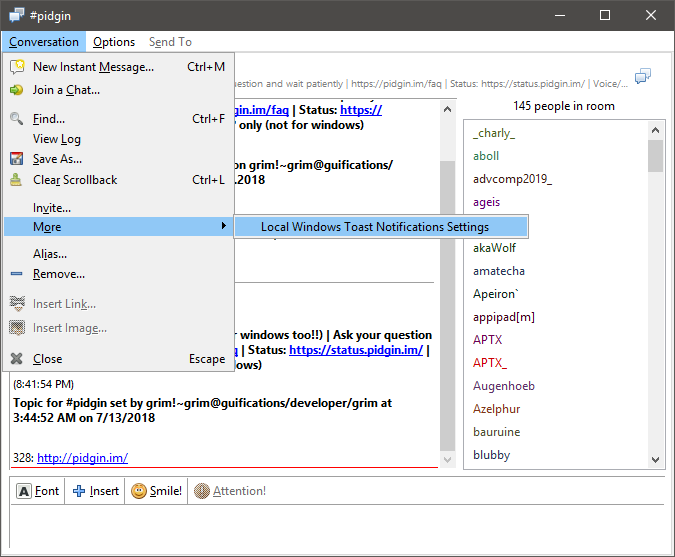Follow the https:// status link at top
675x557 pixels.
point(361,110)
